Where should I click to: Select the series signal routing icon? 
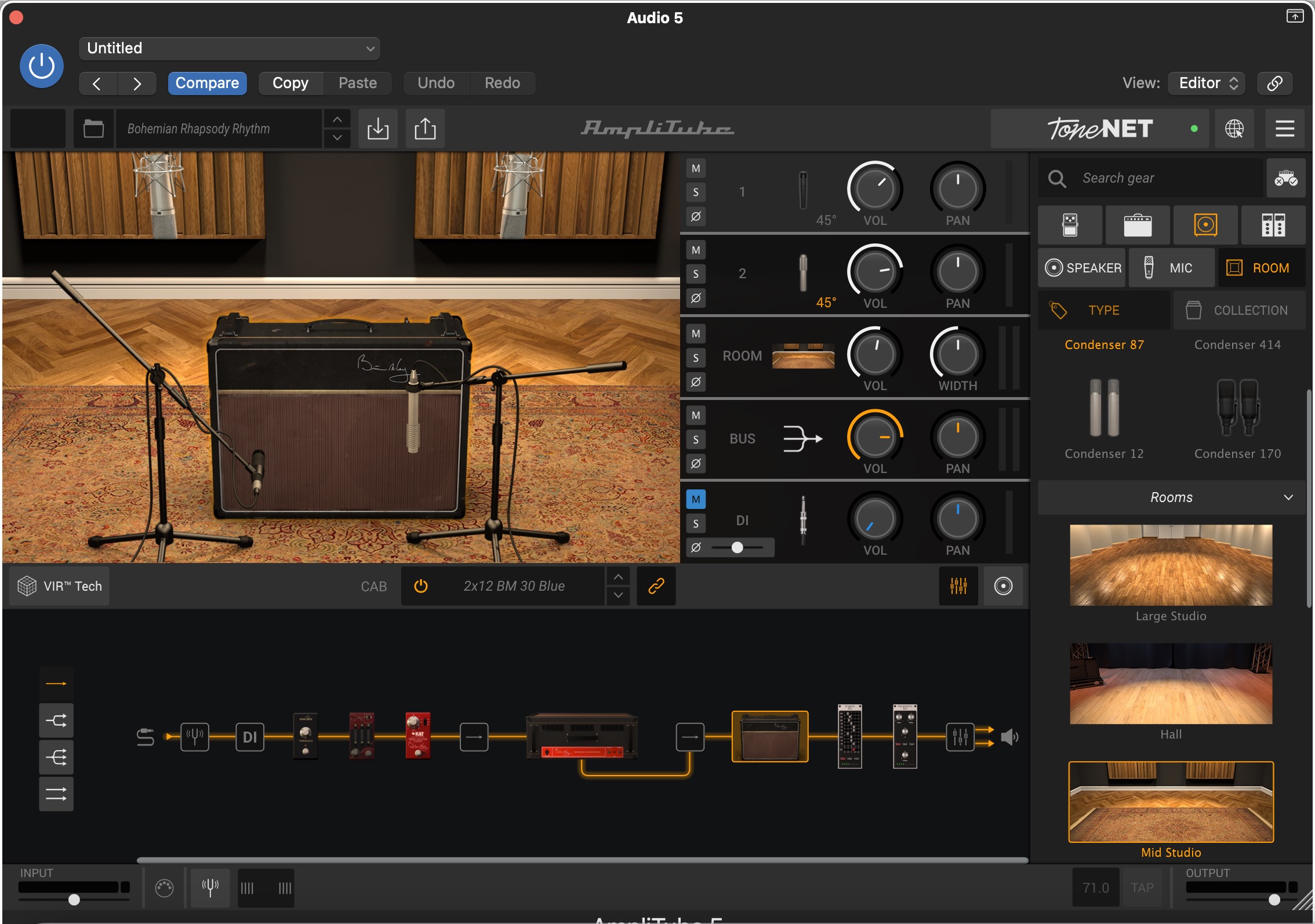56,684
